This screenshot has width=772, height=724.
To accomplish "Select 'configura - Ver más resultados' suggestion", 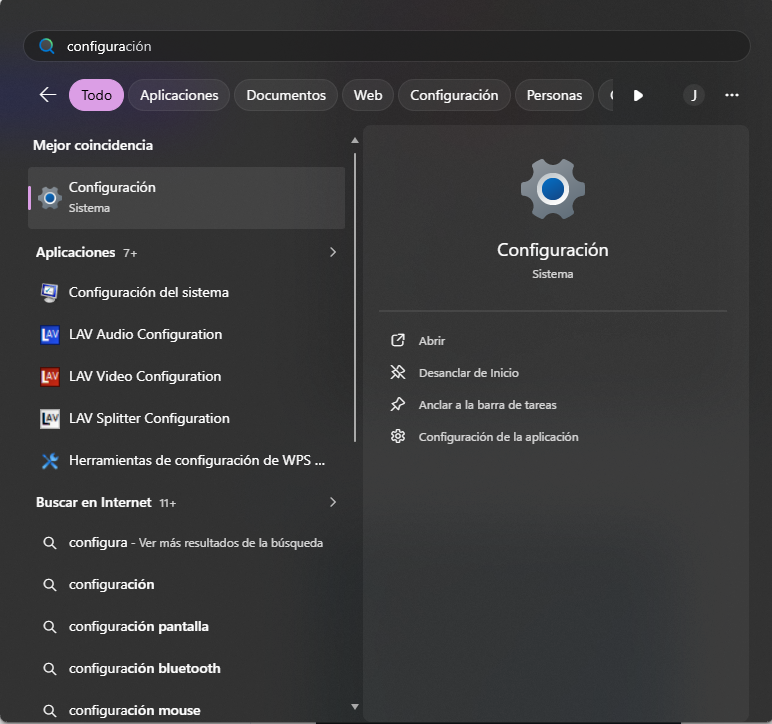I will 187,543.
